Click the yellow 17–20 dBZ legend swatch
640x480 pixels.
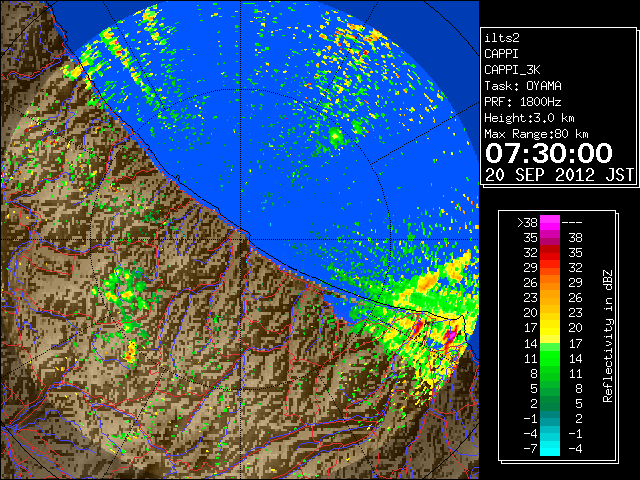(x=550, y=328)
